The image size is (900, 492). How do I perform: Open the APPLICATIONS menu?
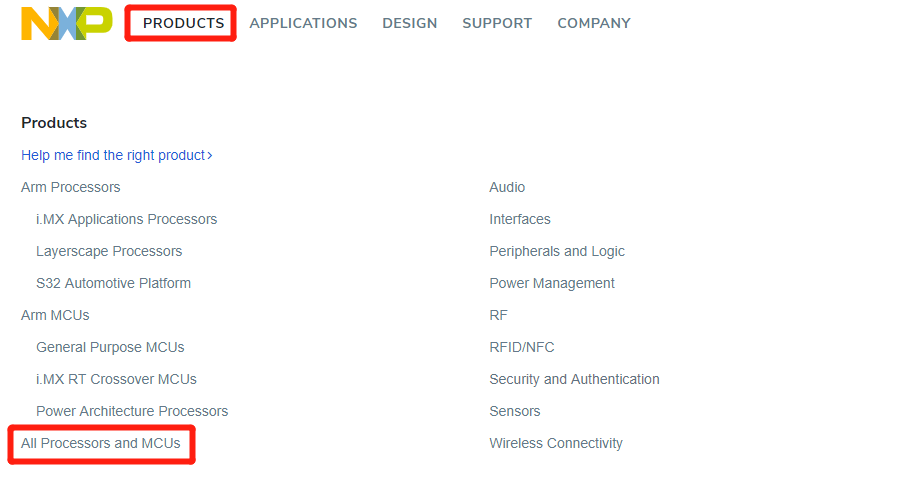(x=303, y=24)
